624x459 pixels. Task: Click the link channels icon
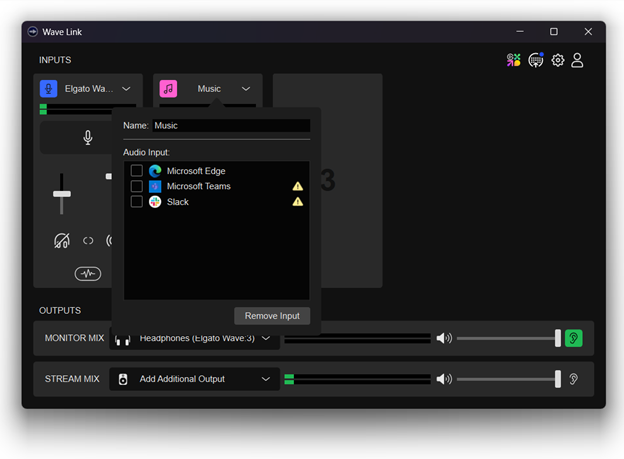(88, 240)
